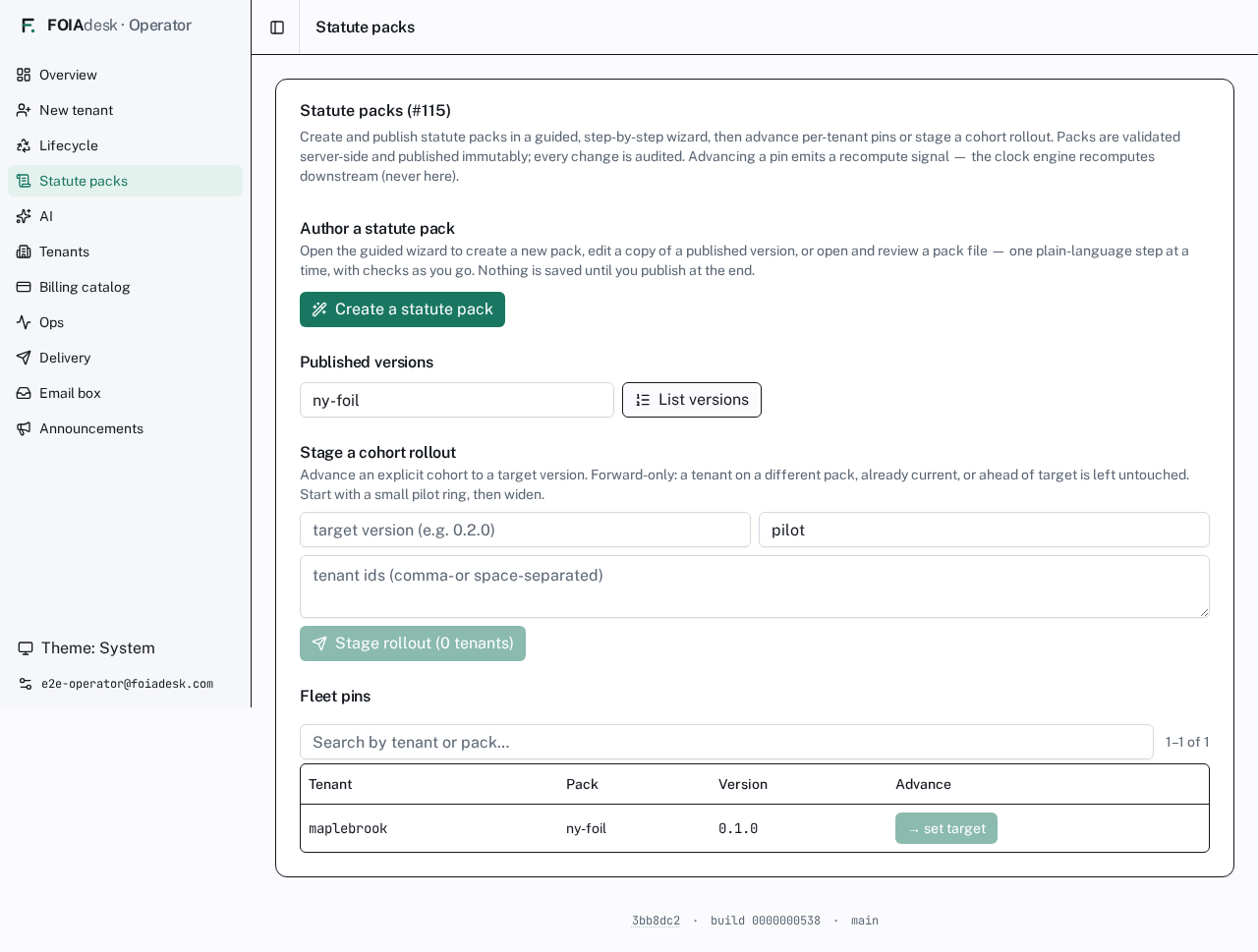The image size is (1258, 952).
Task: Go to New tenant
Action: [125, 110]
